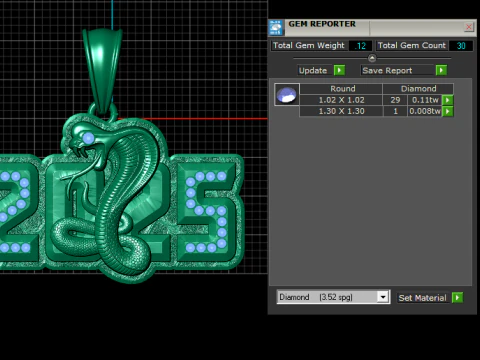The width and height of the screenshot is (480, 360).
Task: Click the green arrow beside Set Material
Action: coord(457,297)
